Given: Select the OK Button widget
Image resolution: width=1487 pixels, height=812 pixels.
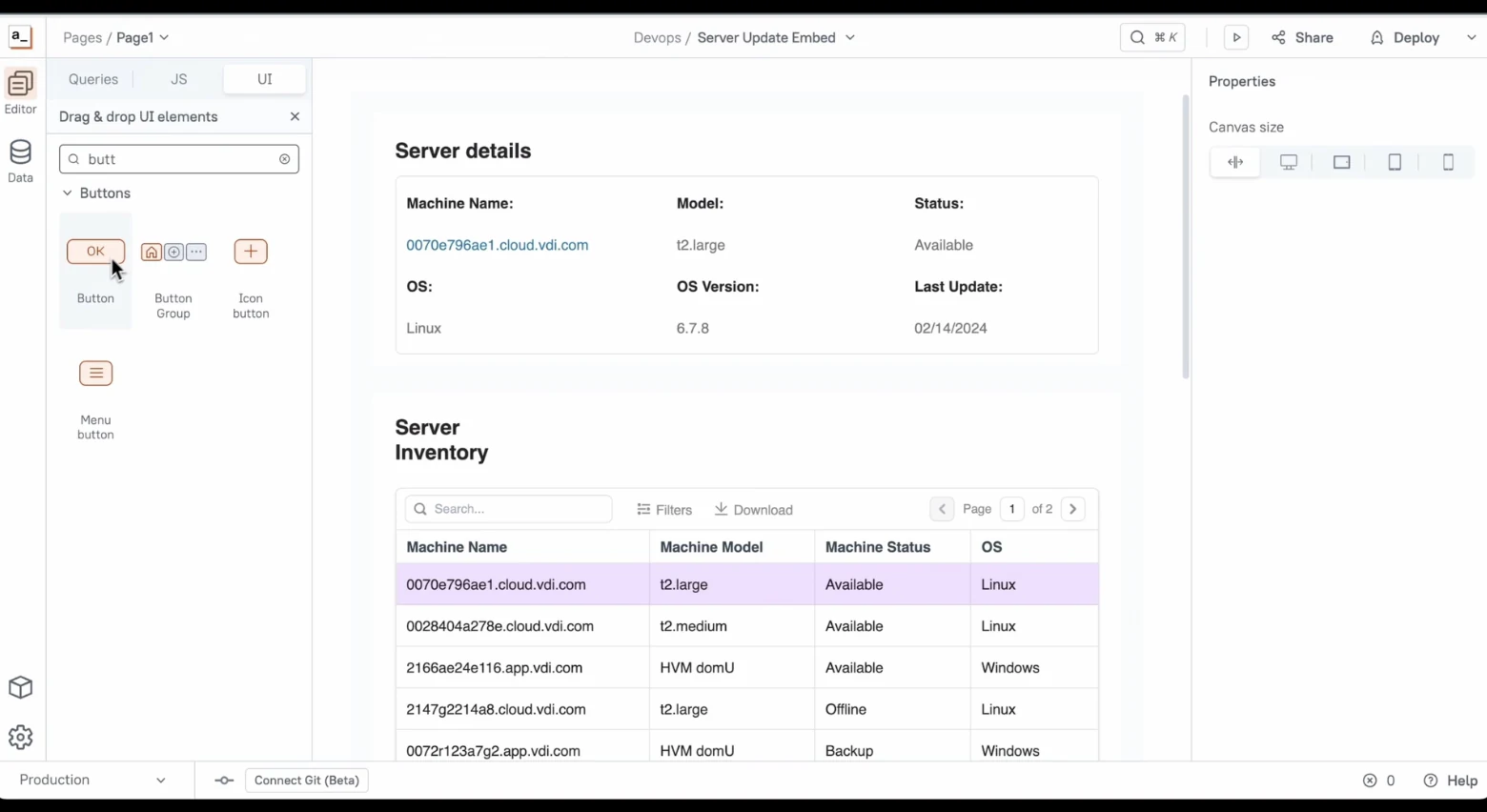Looking at the screenshot, I should [x=95, y=271].
